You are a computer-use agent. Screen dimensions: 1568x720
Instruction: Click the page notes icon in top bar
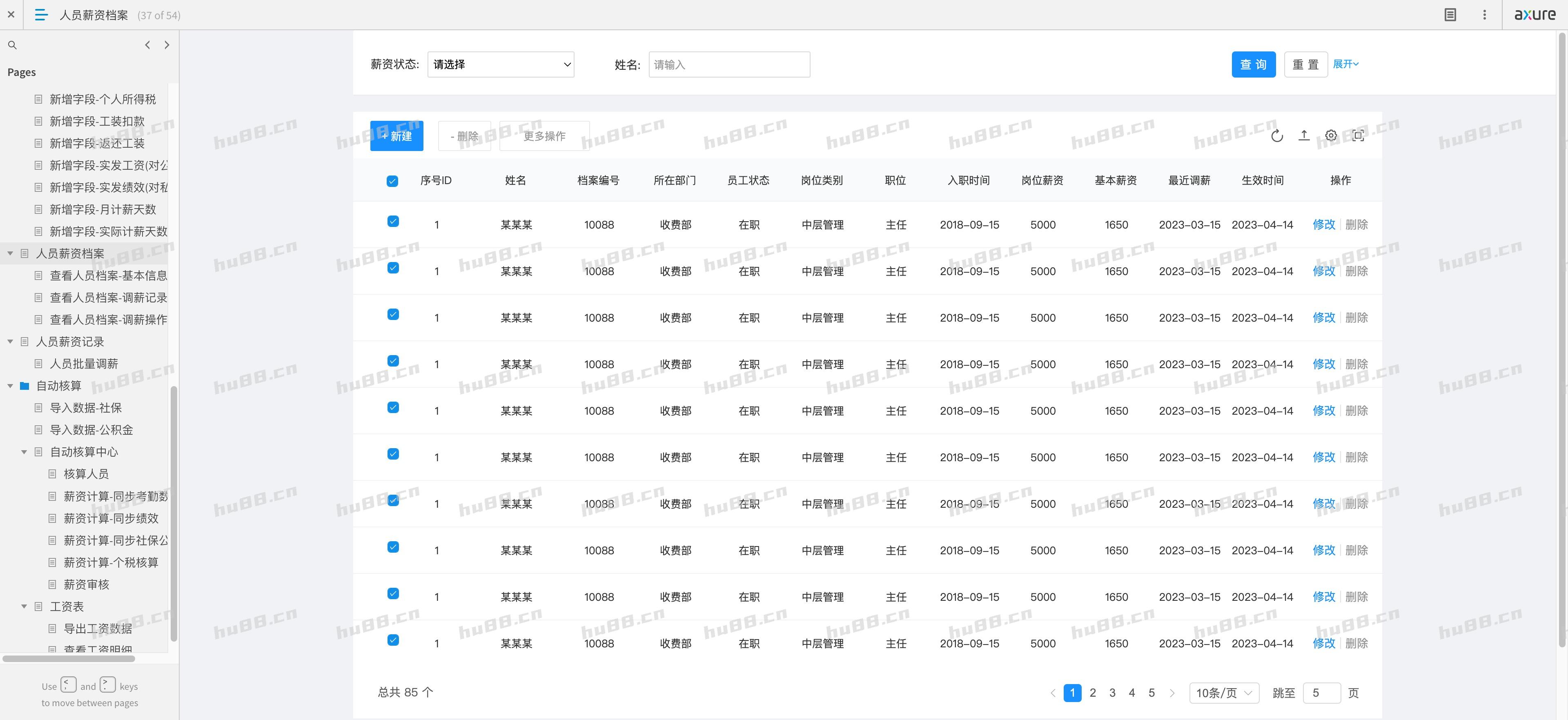[x=1450, y=14]
